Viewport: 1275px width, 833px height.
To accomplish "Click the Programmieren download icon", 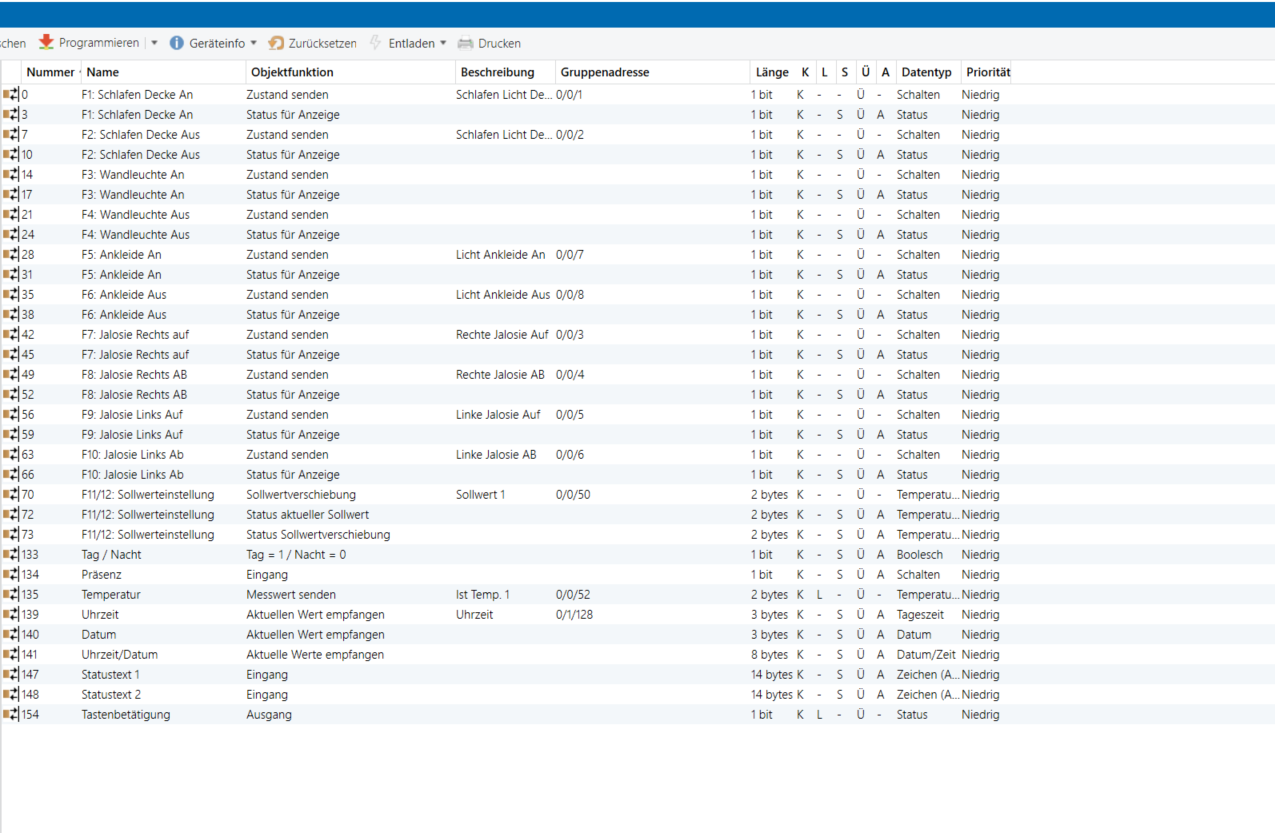I will click(46, 43).
